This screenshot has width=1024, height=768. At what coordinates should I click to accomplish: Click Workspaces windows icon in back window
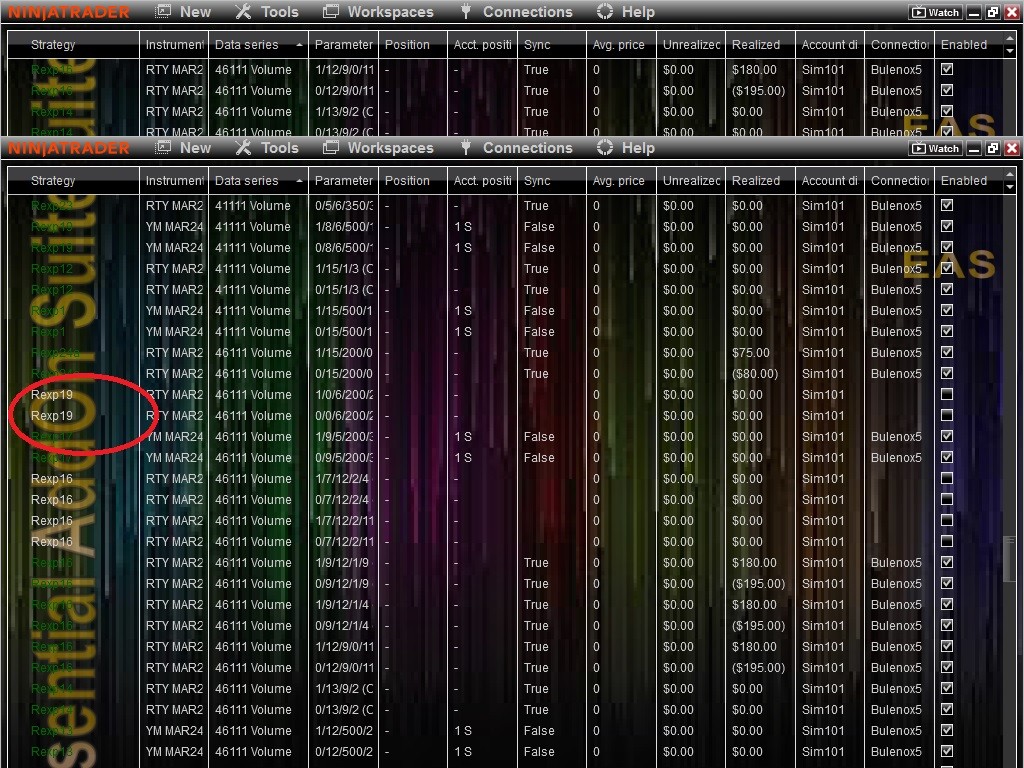(x=331, y=11)
